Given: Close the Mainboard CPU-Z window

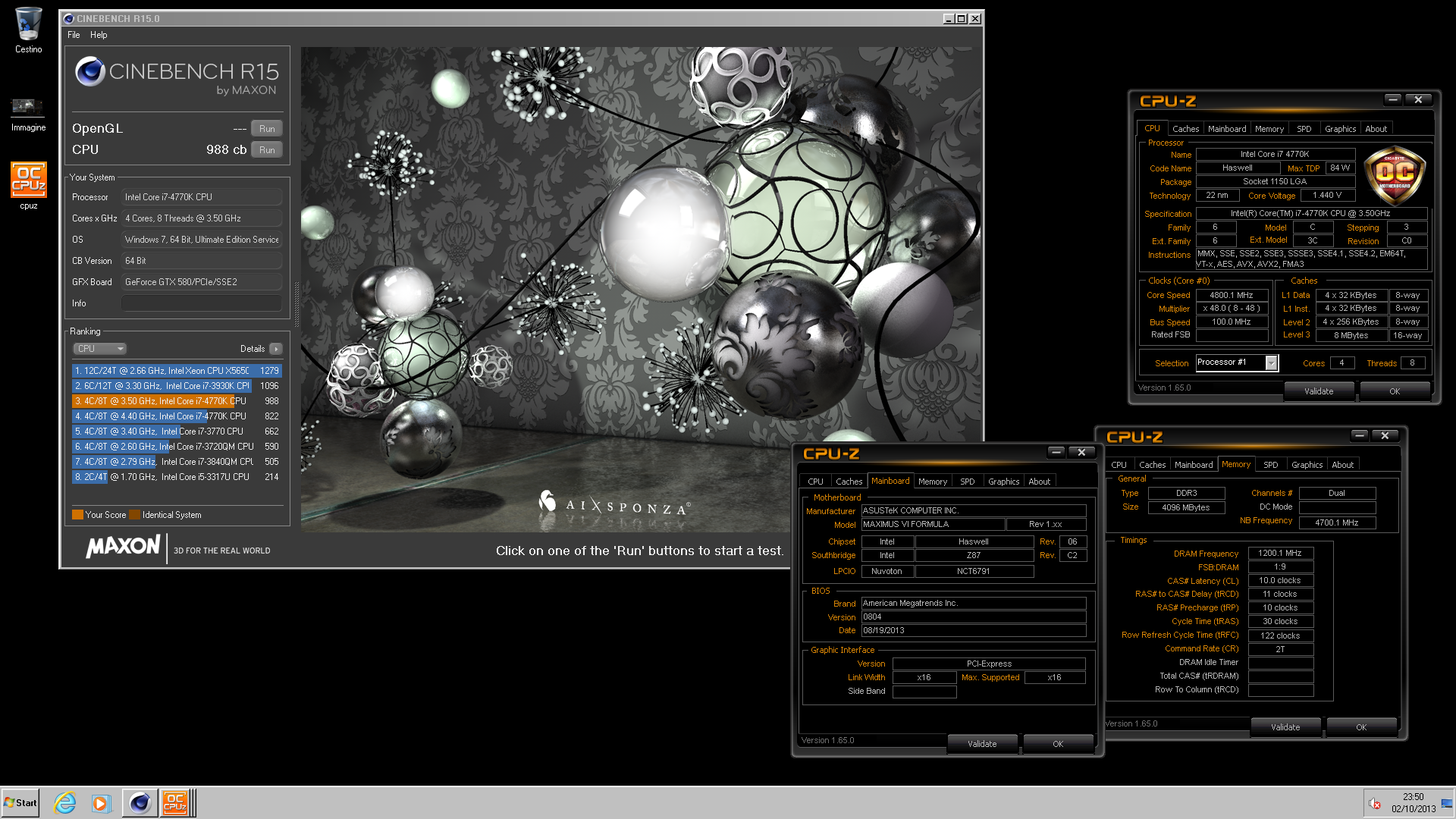Looking at the screenshot, I should click(1081, 452).
